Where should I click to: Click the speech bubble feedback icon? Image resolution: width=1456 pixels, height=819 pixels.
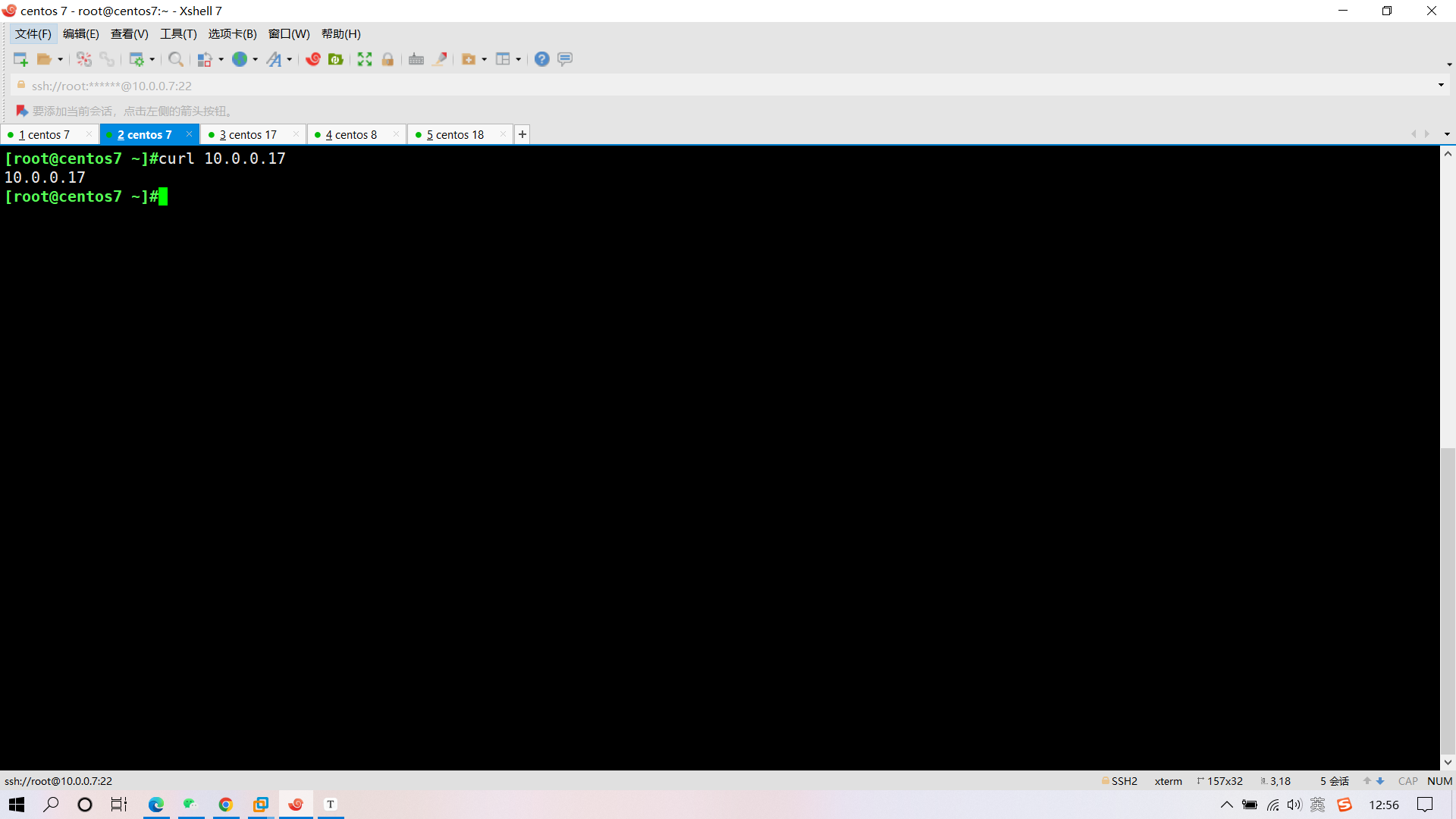click(x=565, y=59)
